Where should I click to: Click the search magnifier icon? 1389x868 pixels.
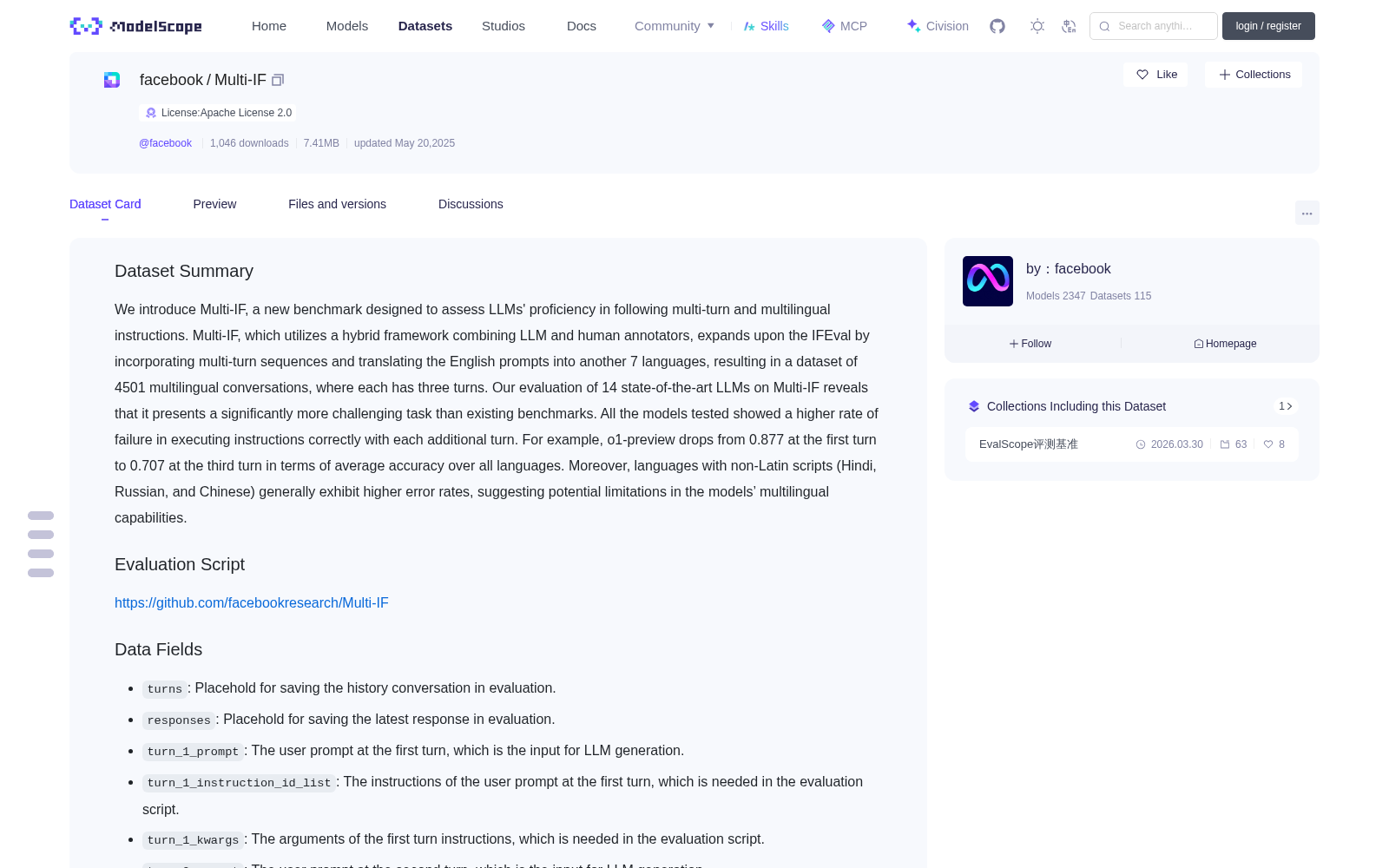[1104, 26]
